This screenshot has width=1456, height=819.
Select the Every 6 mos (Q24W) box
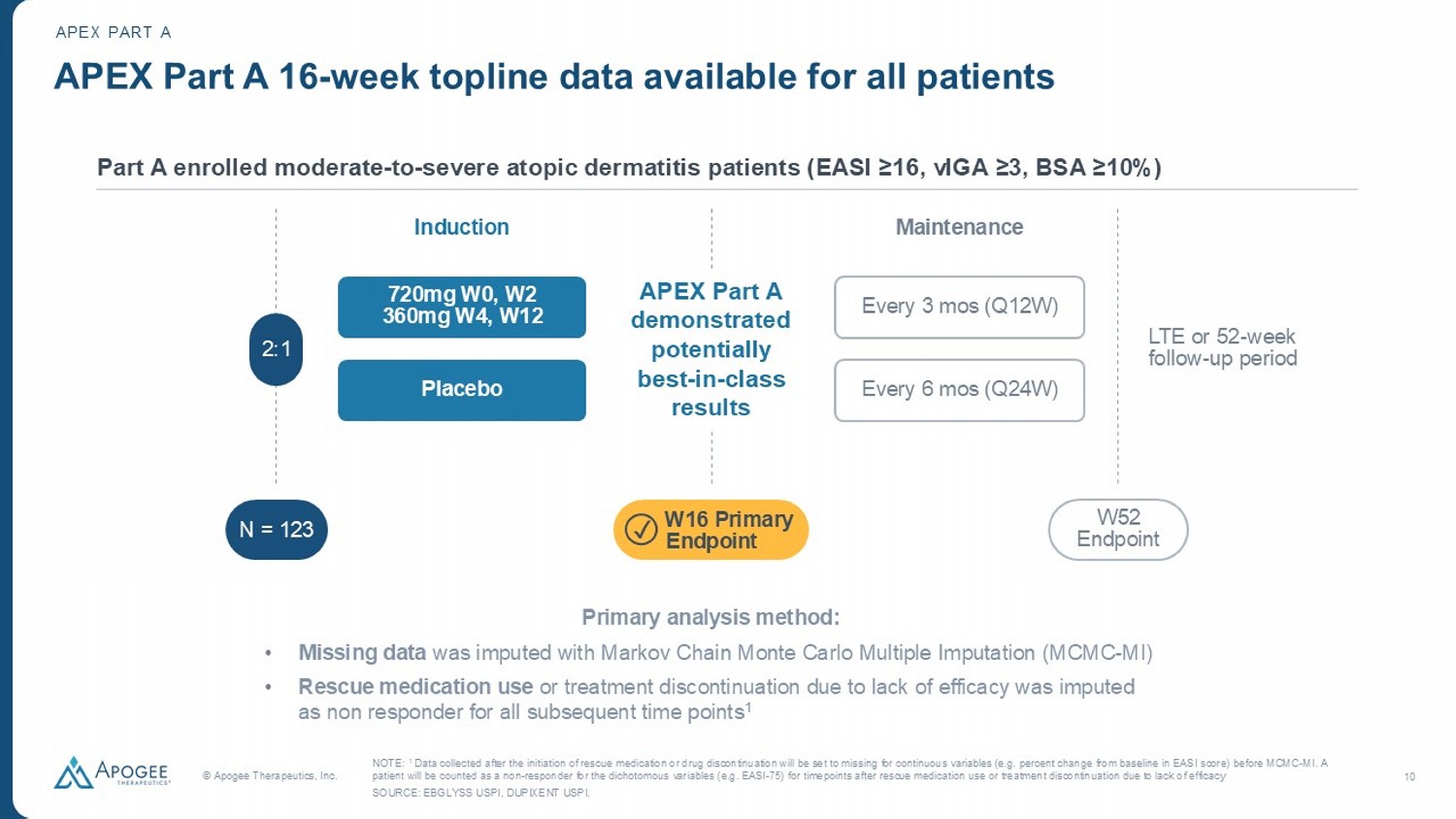point(959,389)
